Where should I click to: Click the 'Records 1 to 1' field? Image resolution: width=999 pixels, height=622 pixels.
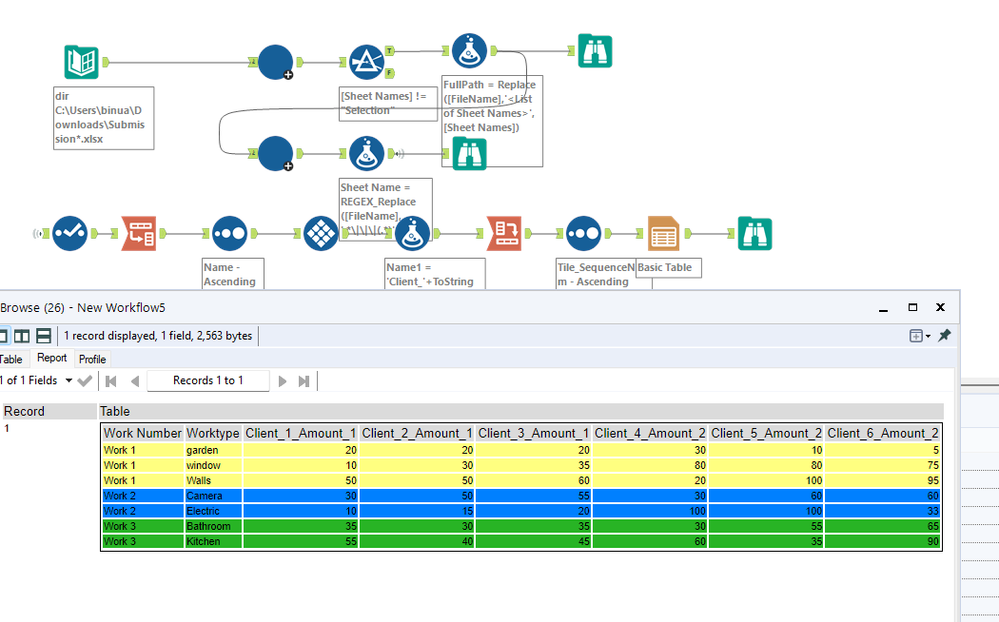208,380
